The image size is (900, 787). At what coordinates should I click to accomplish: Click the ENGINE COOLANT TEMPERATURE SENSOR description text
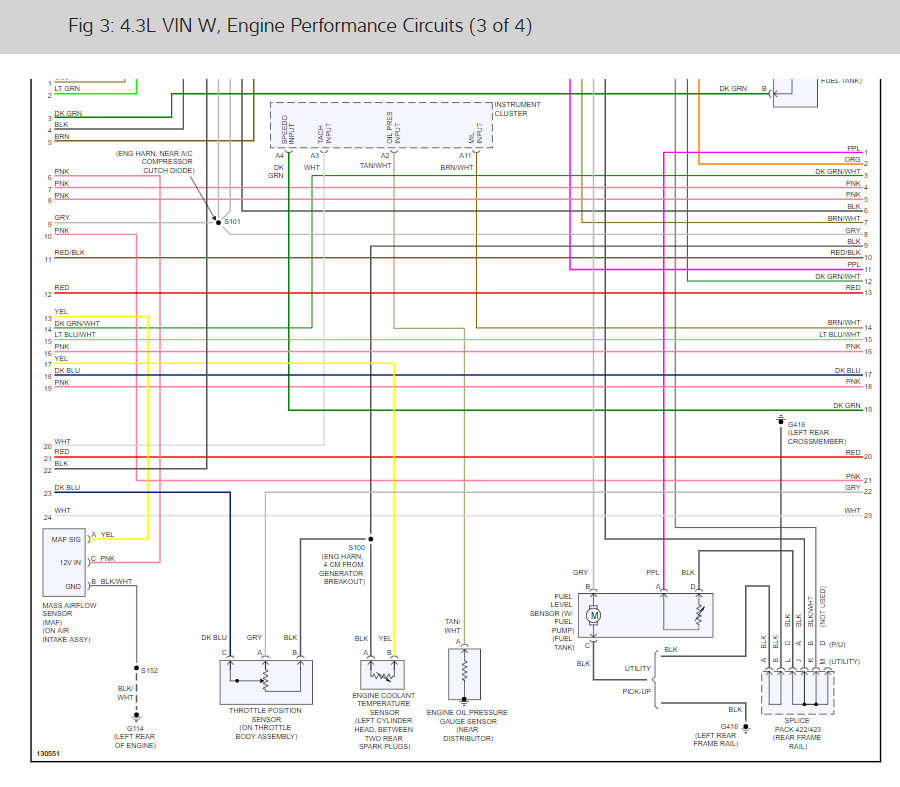point(383,721)
